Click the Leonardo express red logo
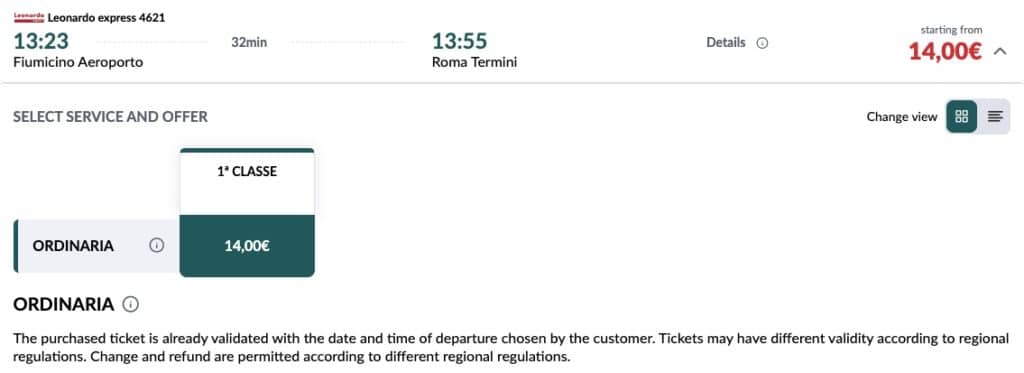Image resolution: width=1024 pixels, height=373 pixels. click(x=29, y=18)
